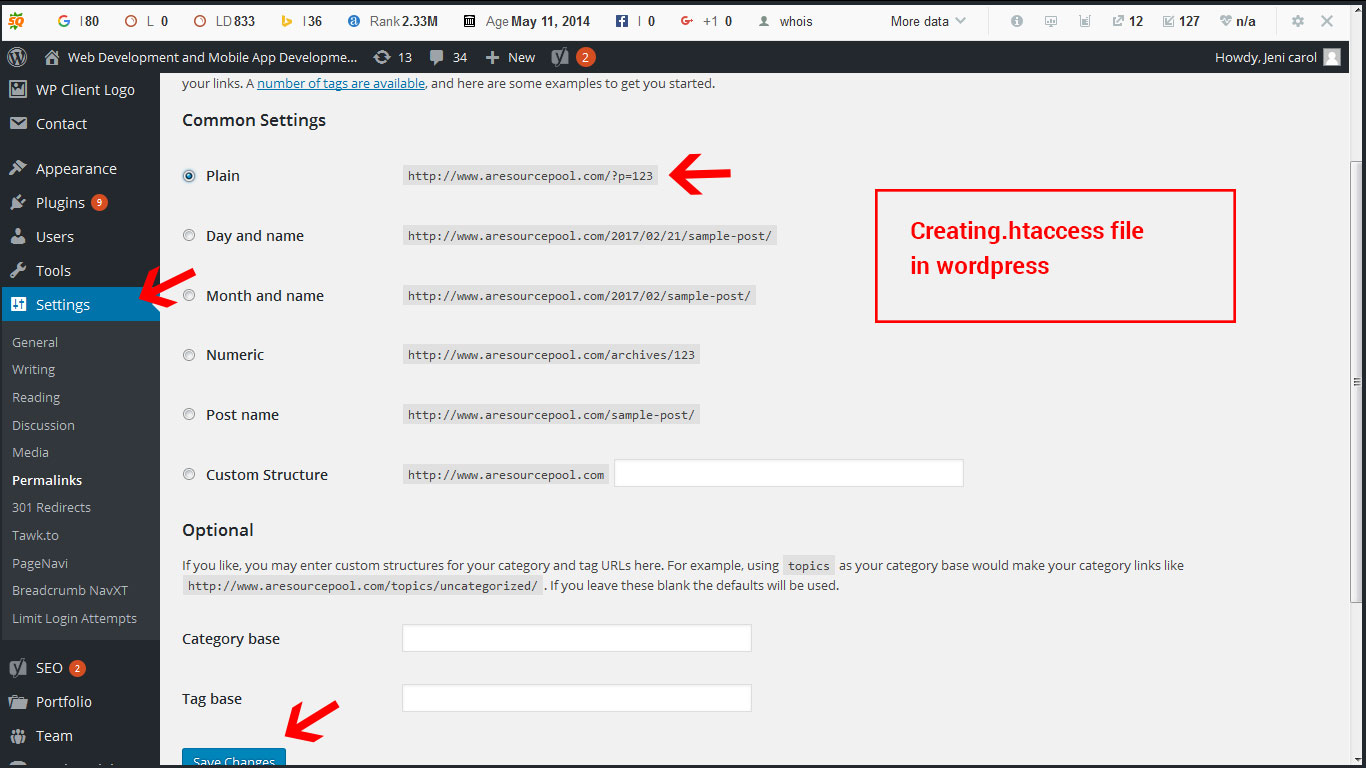Open SEOquake settings via the gear icon
The width and height of the screenshot is (1366, 768).
click(1297, 20)
